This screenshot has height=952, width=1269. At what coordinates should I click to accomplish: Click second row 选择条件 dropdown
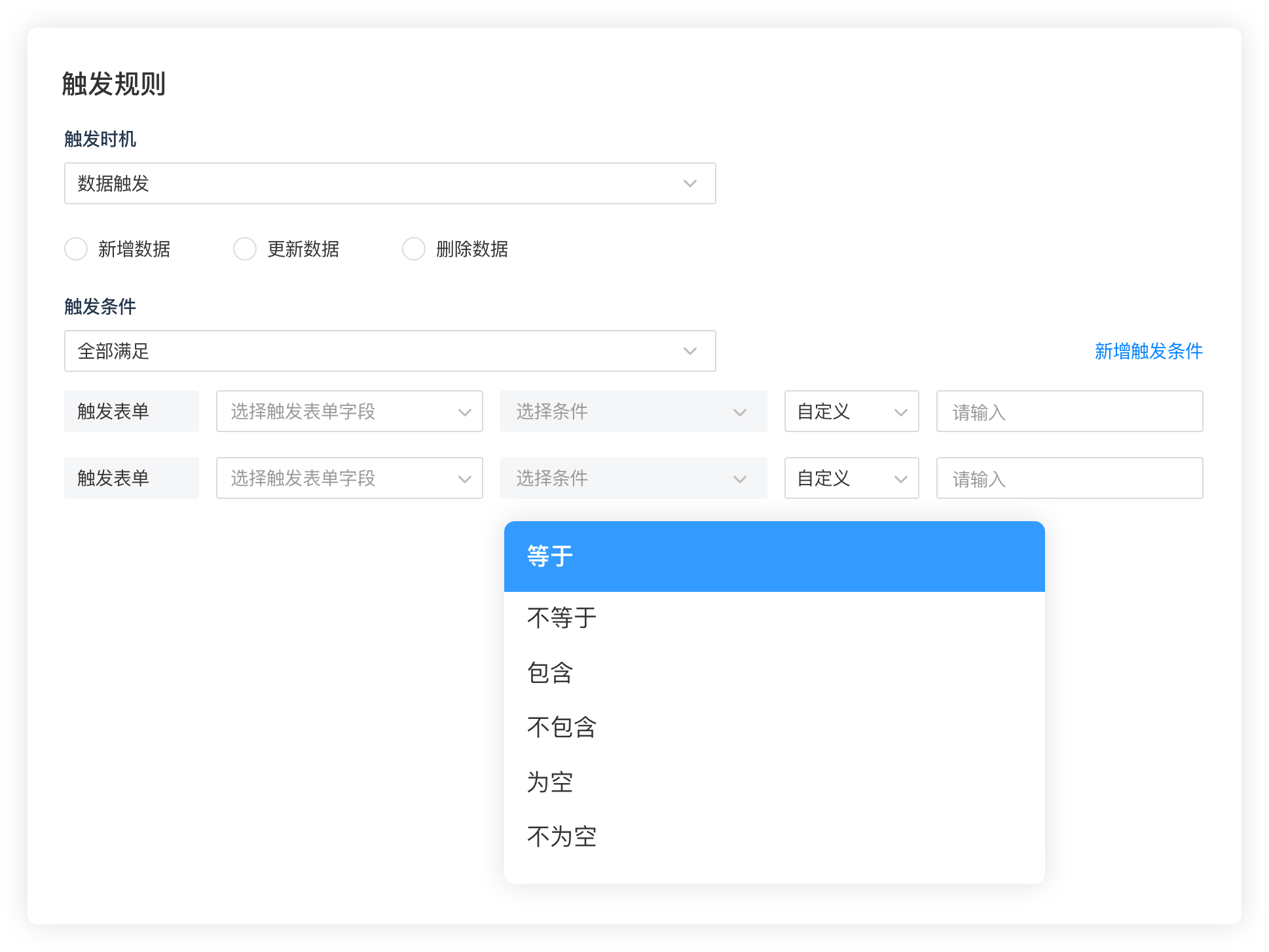coord(633,478)
